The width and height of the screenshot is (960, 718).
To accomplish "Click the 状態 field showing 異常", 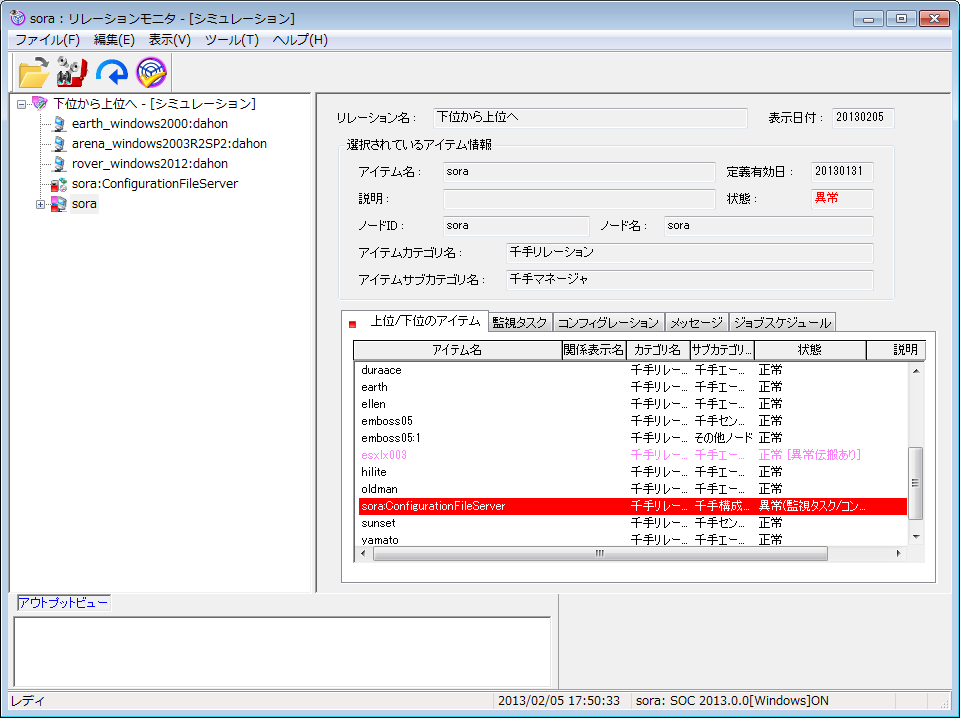I will tap(842, 199).
